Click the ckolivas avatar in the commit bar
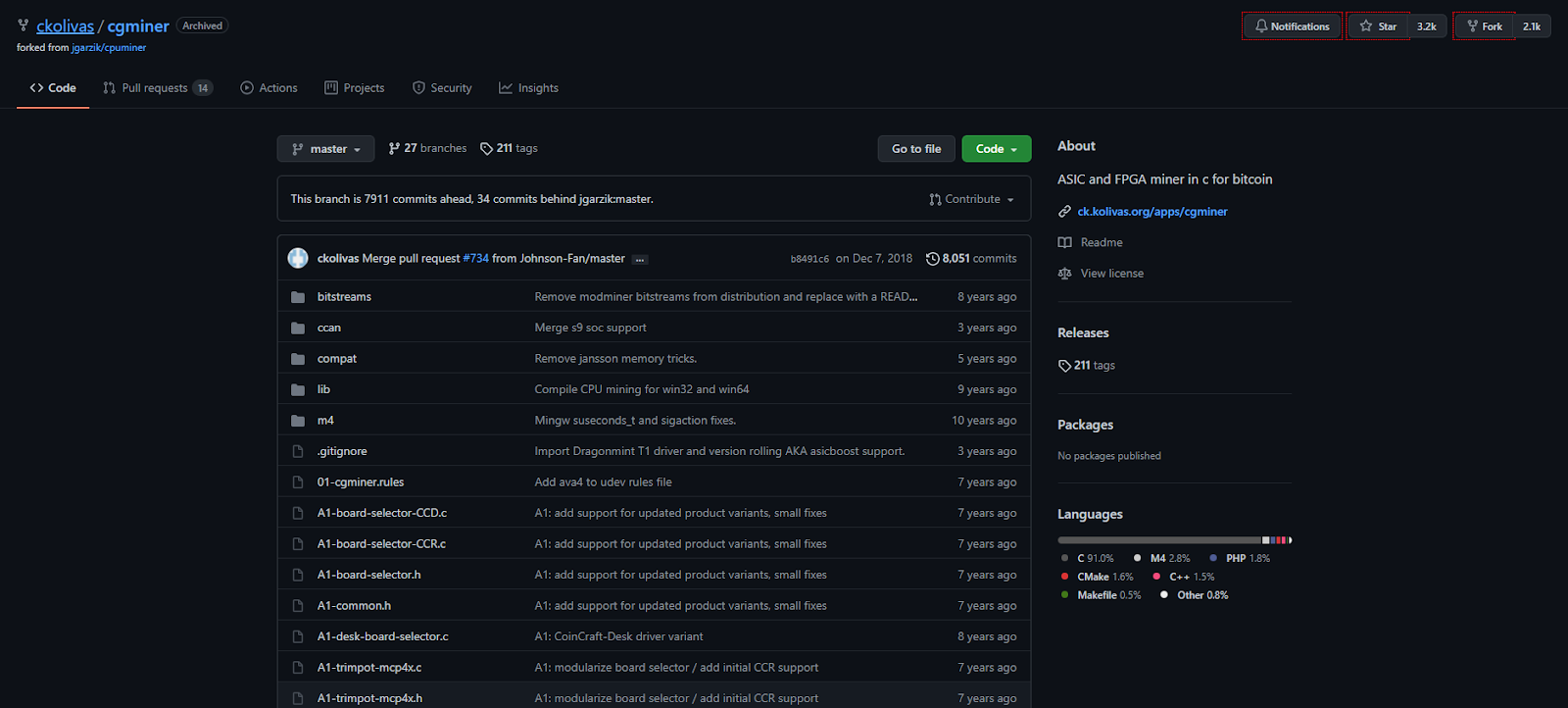 point(298,258)
